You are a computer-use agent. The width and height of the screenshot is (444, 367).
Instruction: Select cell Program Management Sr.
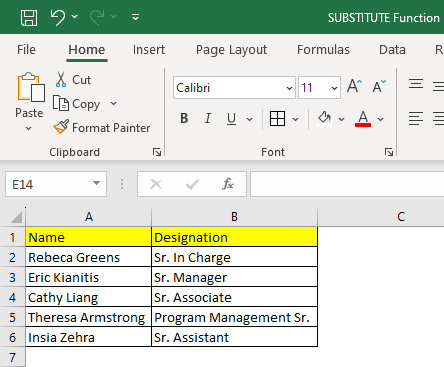tap(234, 317)
